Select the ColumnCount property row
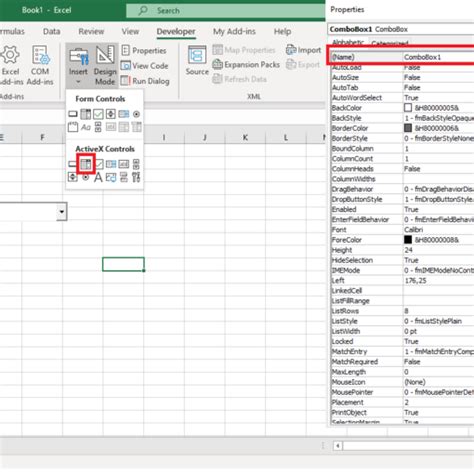The height and width of the screenshot is (474, 474). pyautogui.click(x=402, y=159)
